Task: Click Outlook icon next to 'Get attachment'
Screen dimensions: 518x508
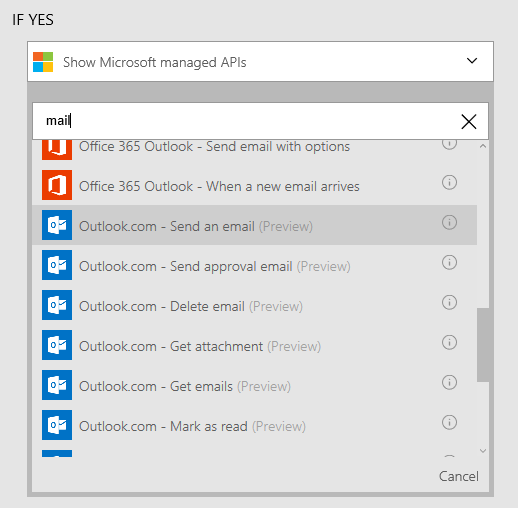Action: pyautogui.click(x=57, y=345)
